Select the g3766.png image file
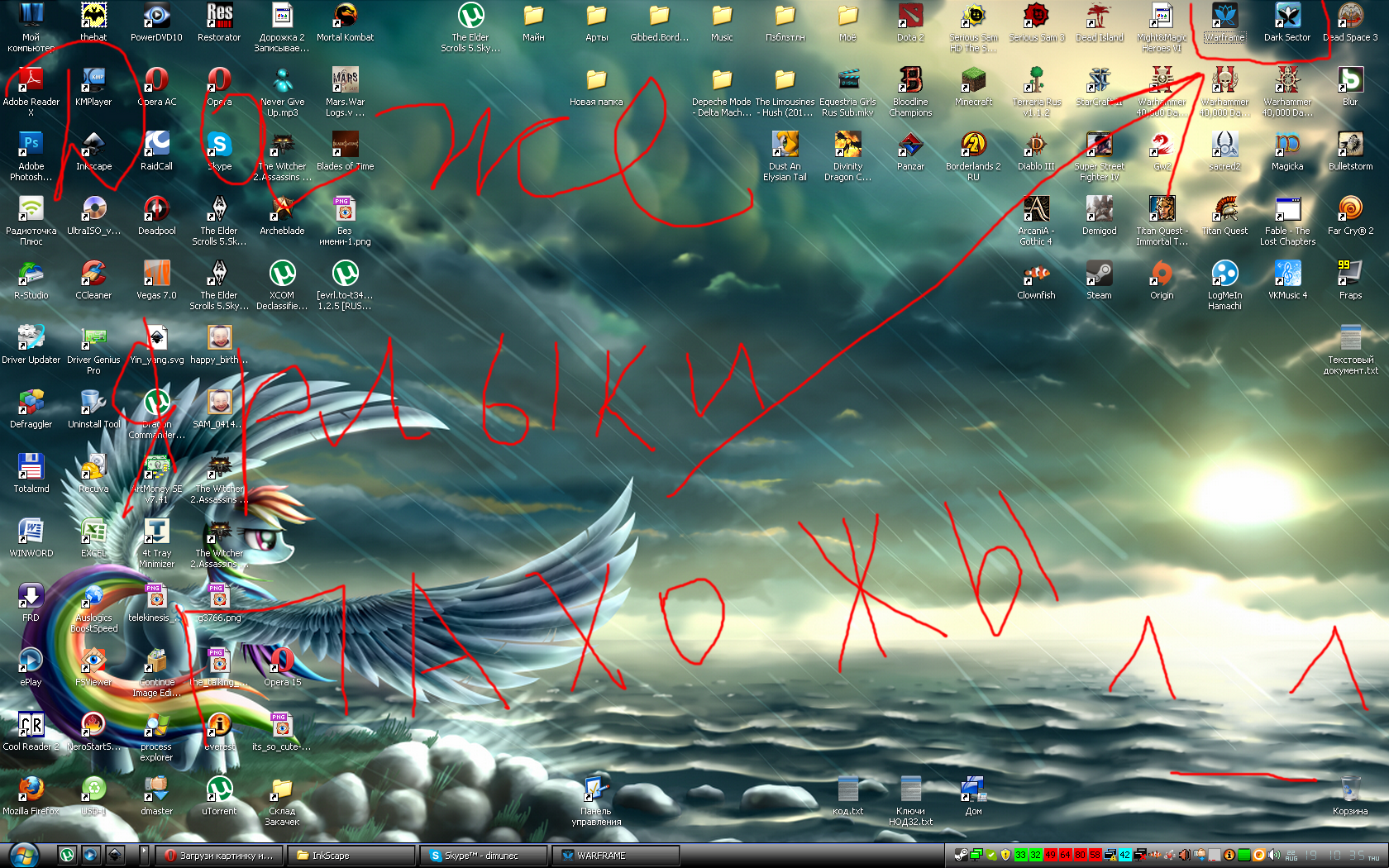This screenshot has height=868, width=1389. pos(219,603)
